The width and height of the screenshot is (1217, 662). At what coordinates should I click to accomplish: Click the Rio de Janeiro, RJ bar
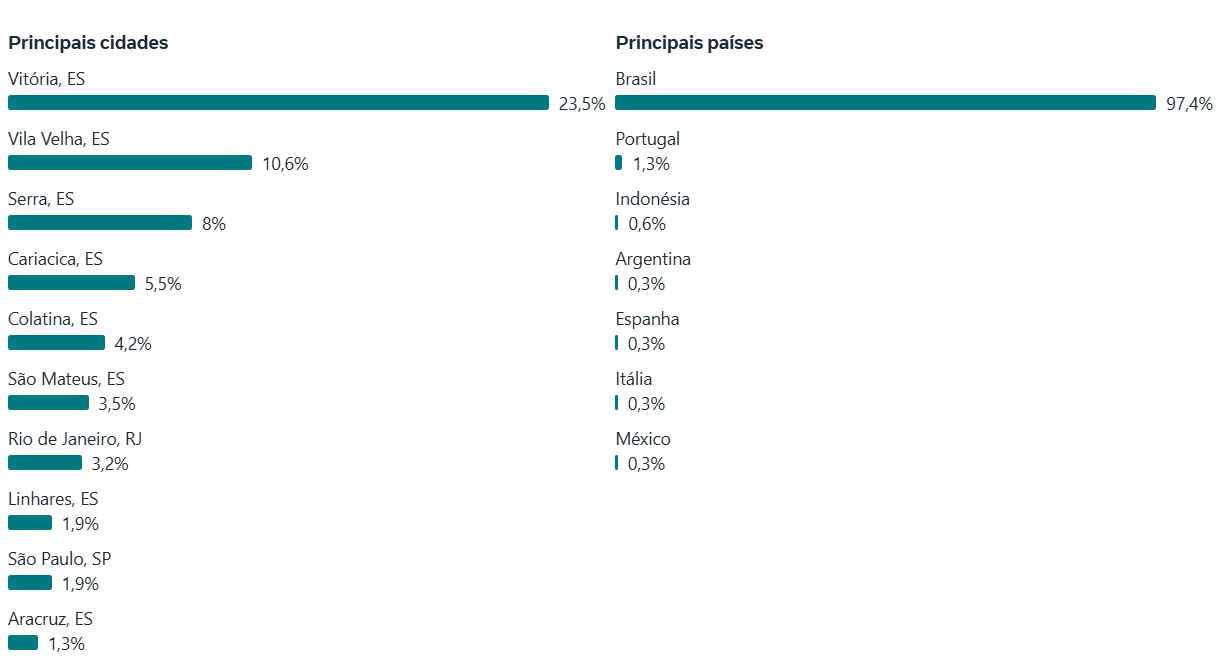45,463
